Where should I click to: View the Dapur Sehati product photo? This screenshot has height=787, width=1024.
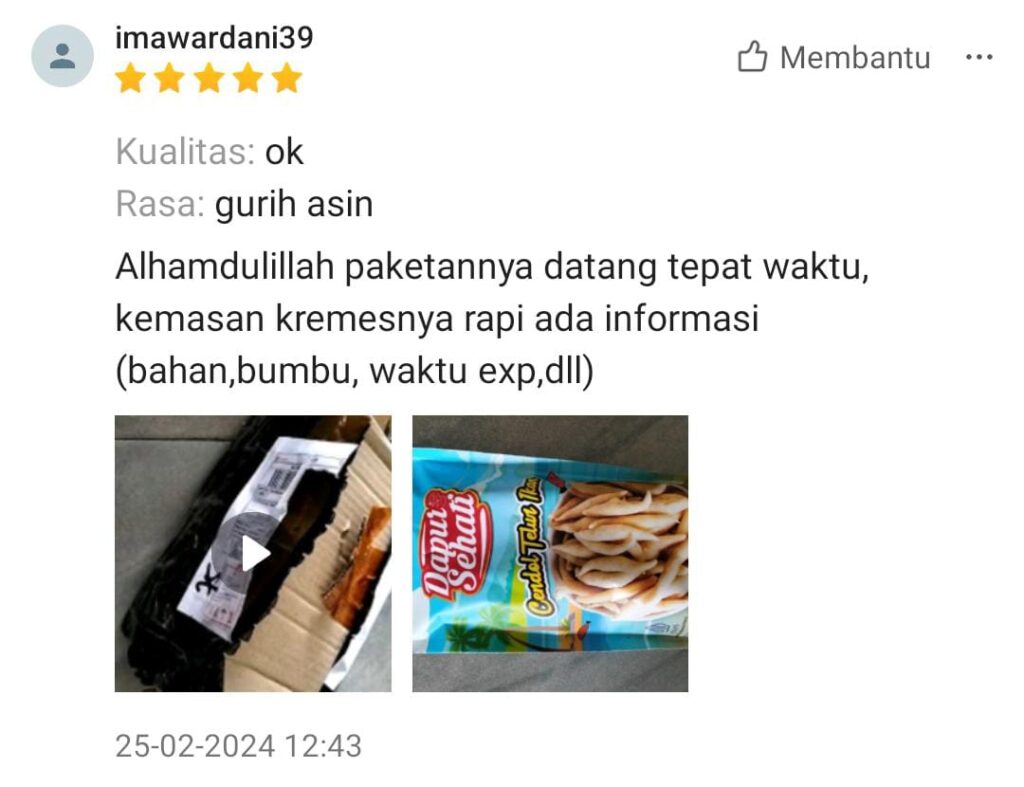pos(550,554)
